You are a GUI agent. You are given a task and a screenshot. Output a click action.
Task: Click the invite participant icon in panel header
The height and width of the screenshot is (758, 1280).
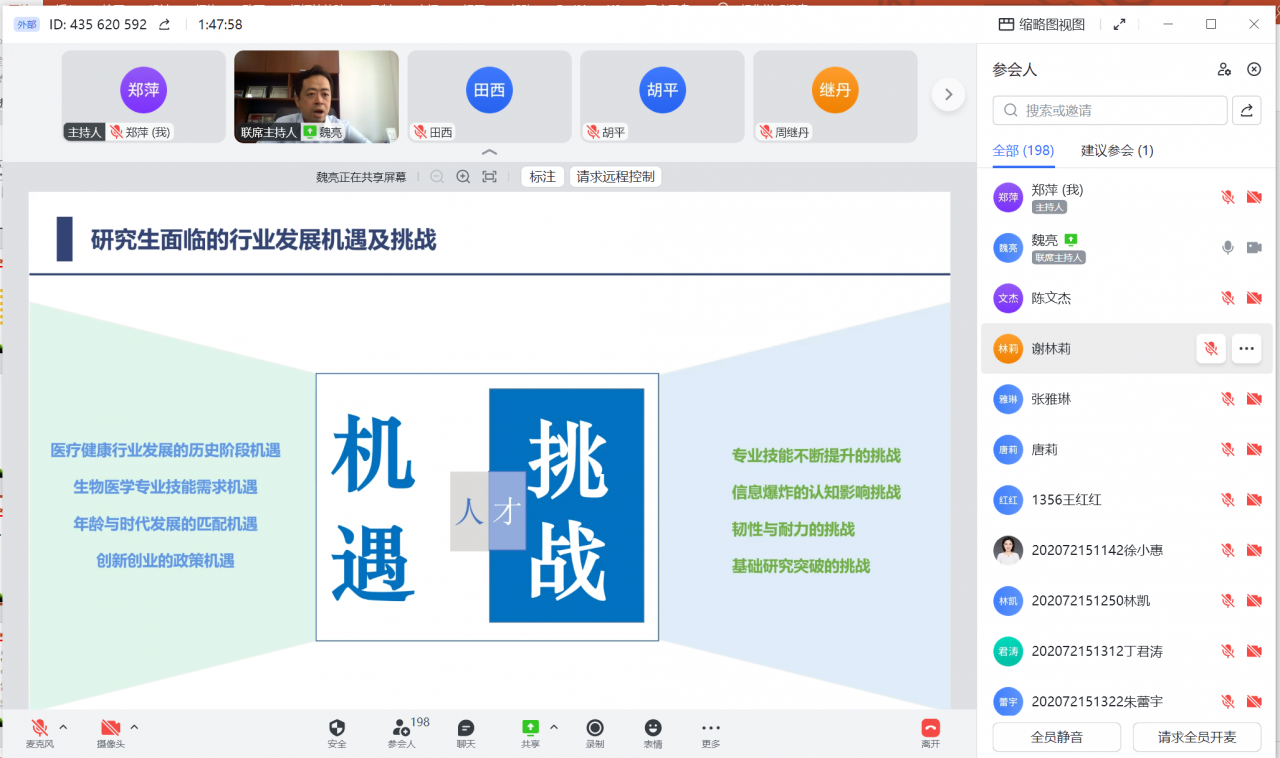(1224, 70)
